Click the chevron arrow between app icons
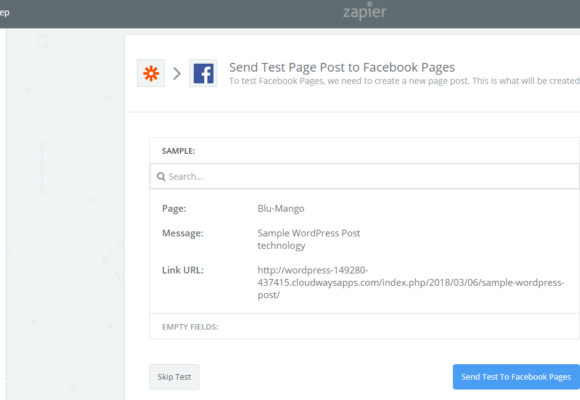Screen dimensions: 580x400 (177, 74)
